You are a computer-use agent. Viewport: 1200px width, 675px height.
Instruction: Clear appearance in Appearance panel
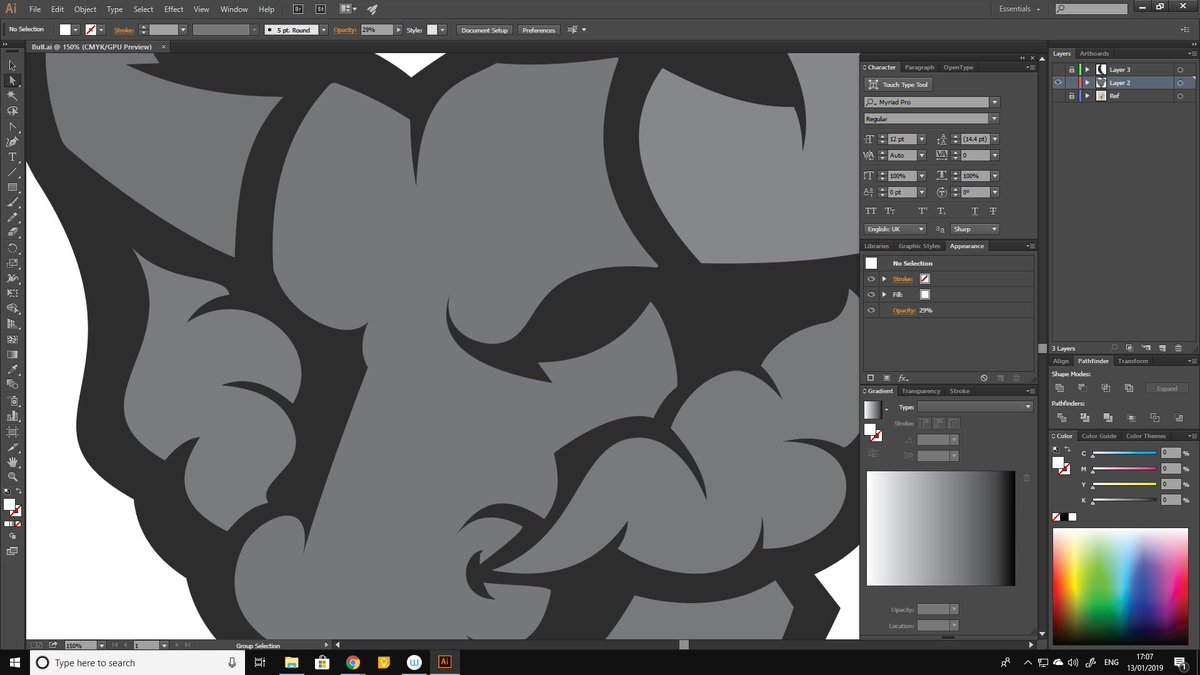tap(984, 378)
